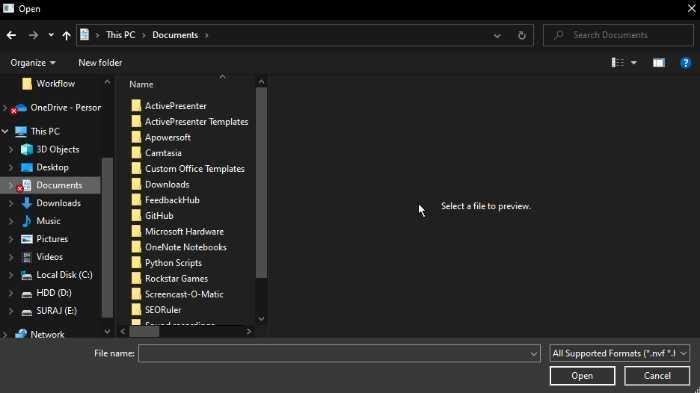This screenshot has height=393, width=700.
Task: Click the Forward navigation arrow
Action: [33, 35]
